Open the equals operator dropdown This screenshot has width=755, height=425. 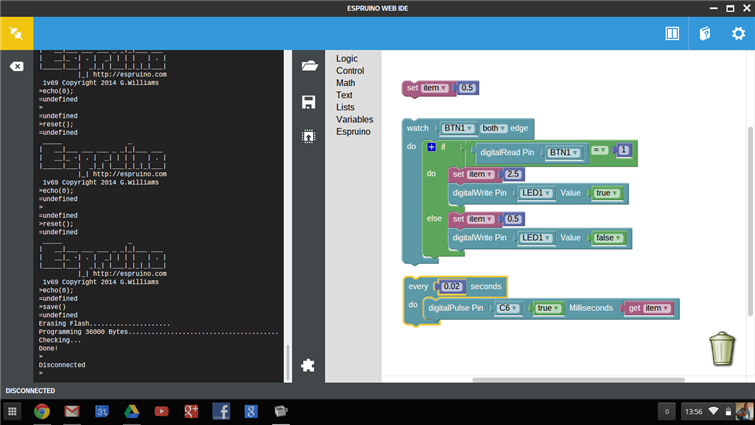pos(599,150)
